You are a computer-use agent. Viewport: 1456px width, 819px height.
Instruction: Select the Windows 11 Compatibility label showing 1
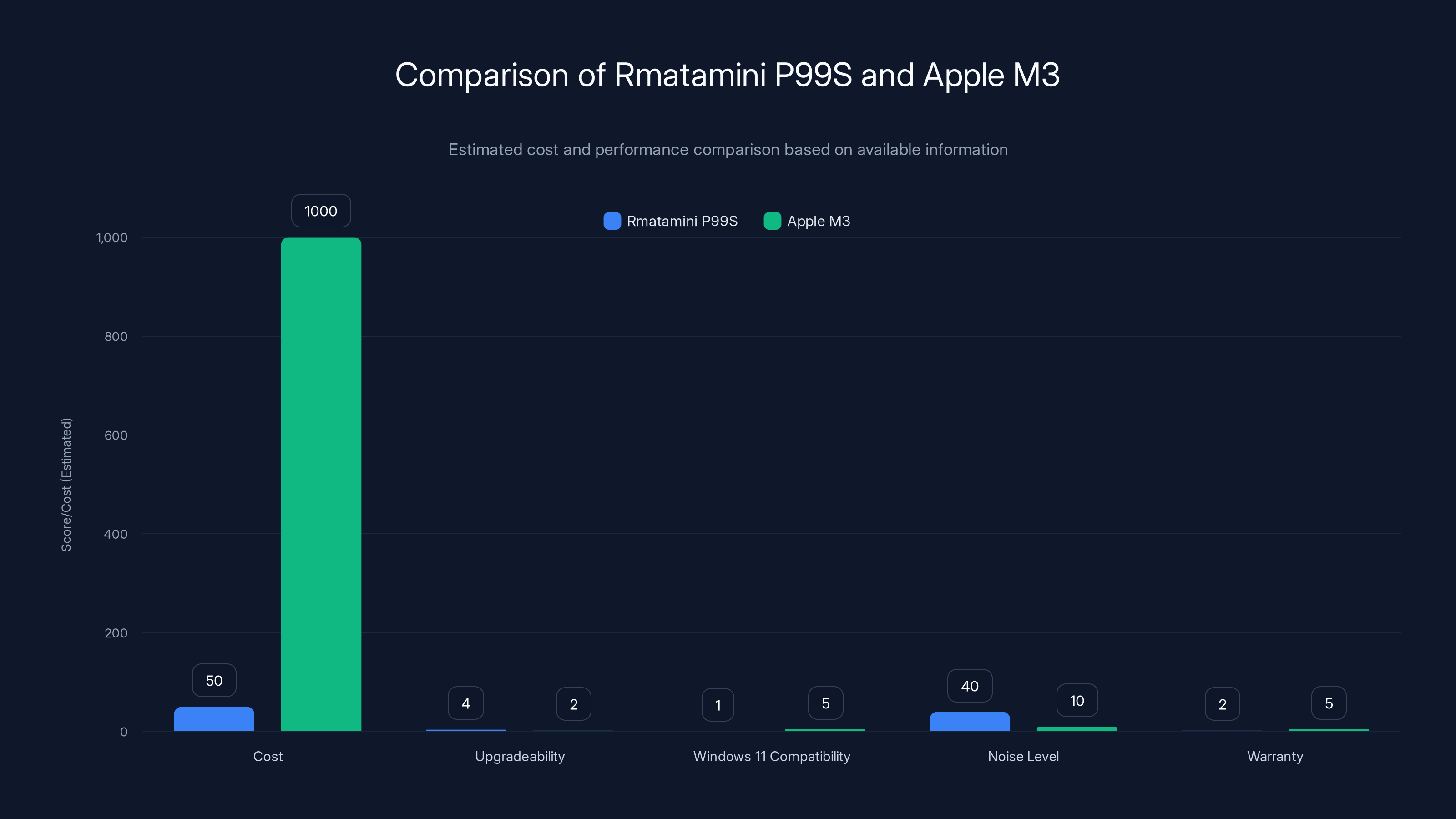(x=718, y=705)
